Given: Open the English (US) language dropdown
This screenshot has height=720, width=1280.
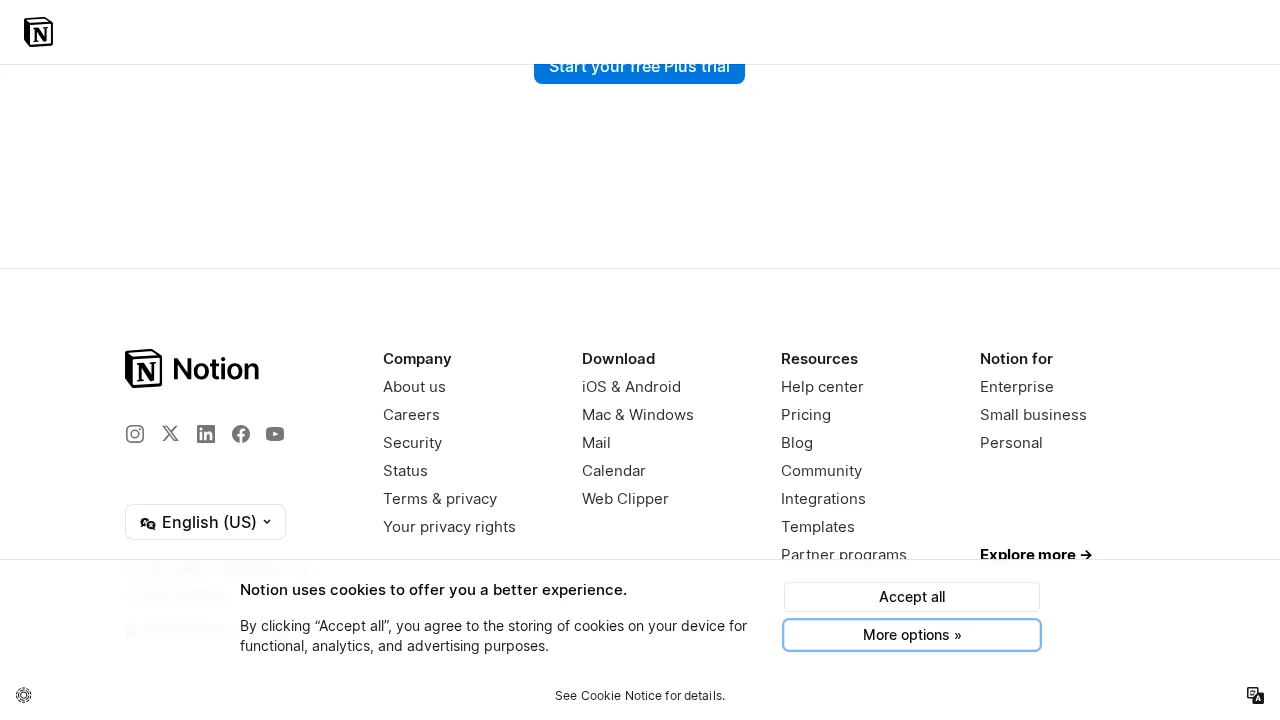Looking at the screenshot, I should [205, 522].
